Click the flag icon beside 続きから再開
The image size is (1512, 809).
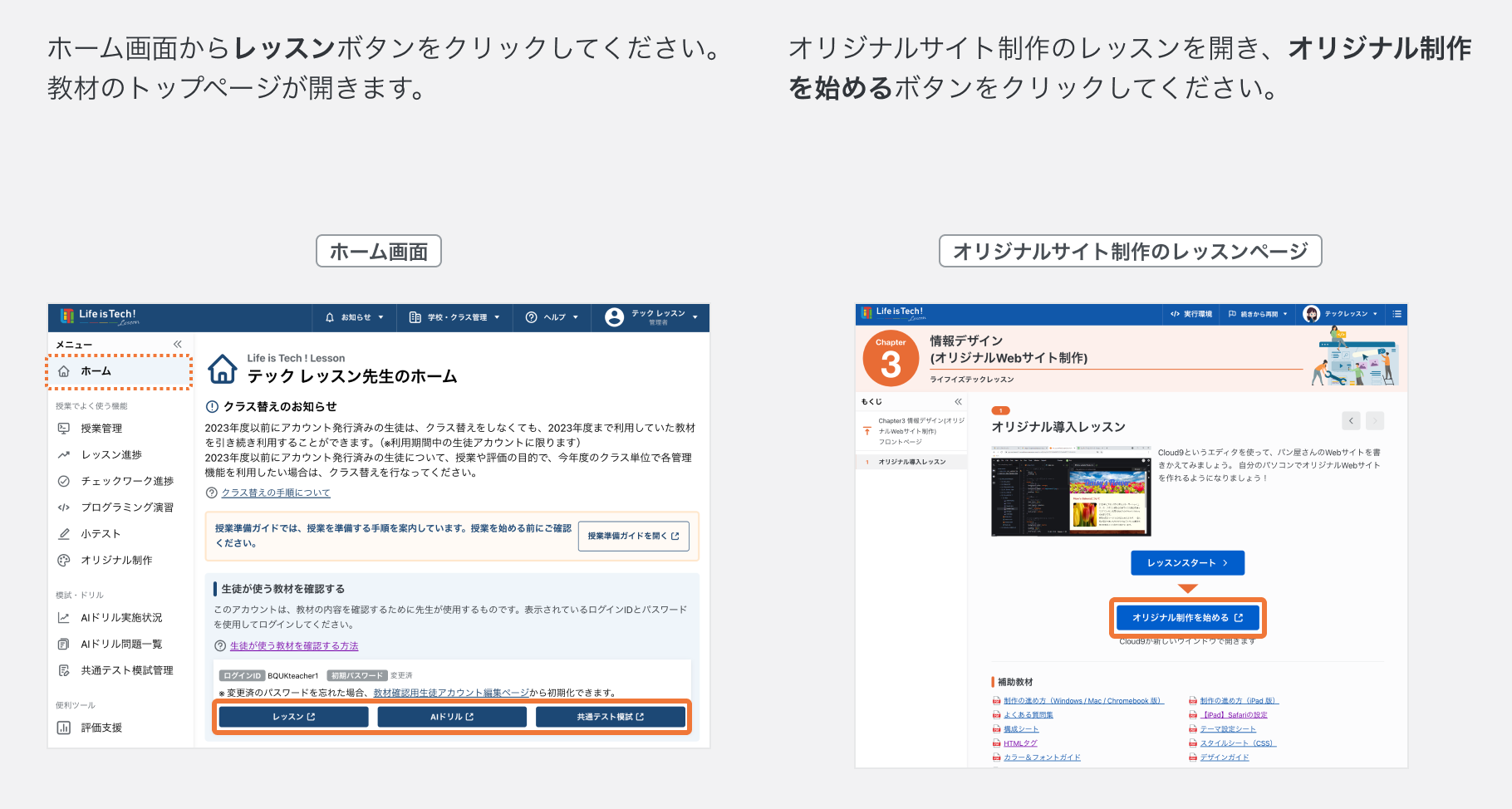1233,314
